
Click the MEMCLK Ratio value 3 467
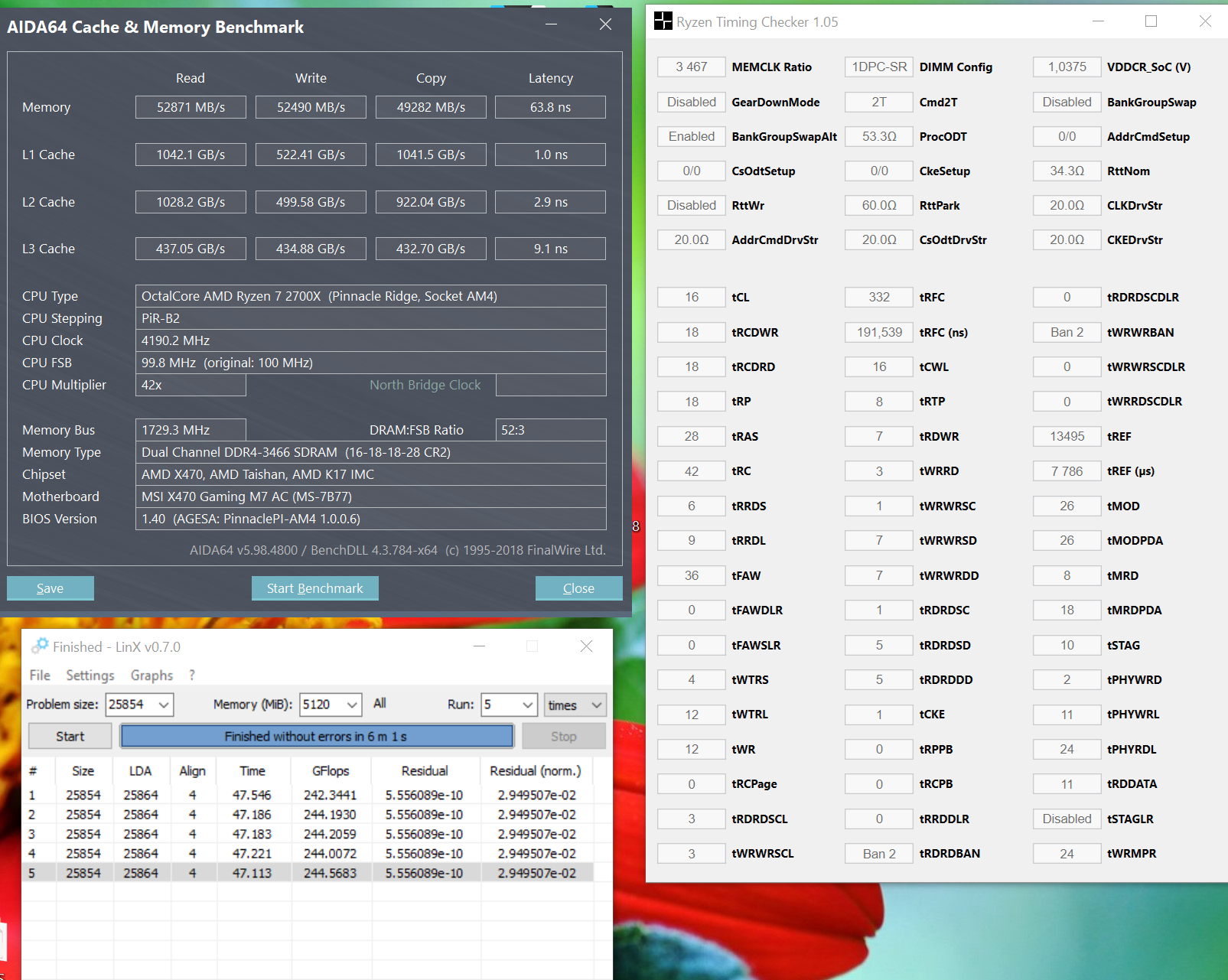click(x=692, y=67)
